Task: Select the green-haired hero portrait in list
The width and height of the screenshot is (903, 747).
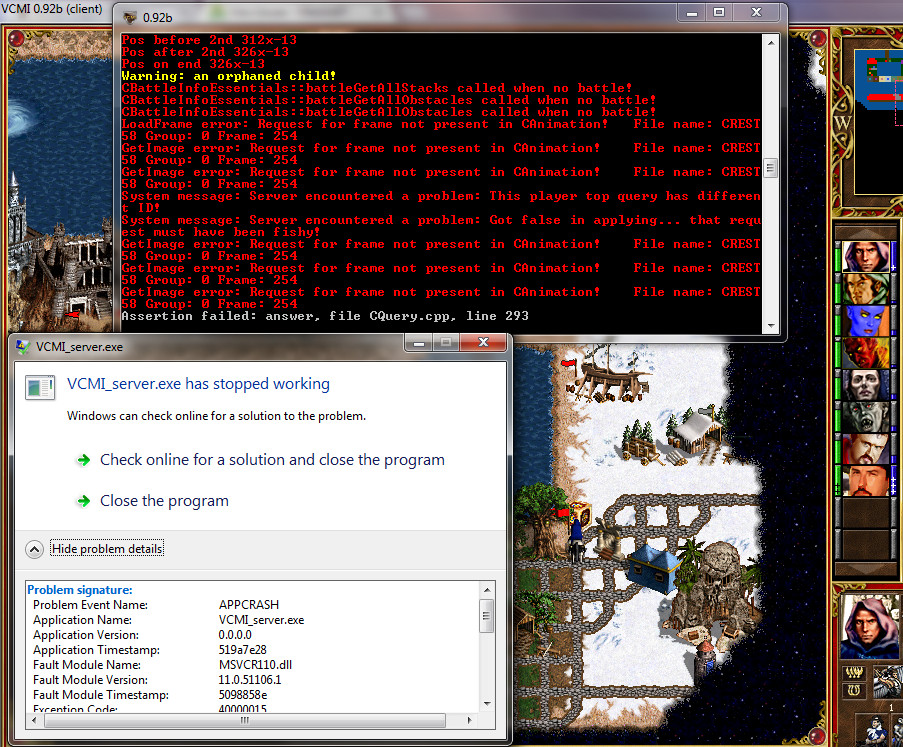Action: click(866, 289)
